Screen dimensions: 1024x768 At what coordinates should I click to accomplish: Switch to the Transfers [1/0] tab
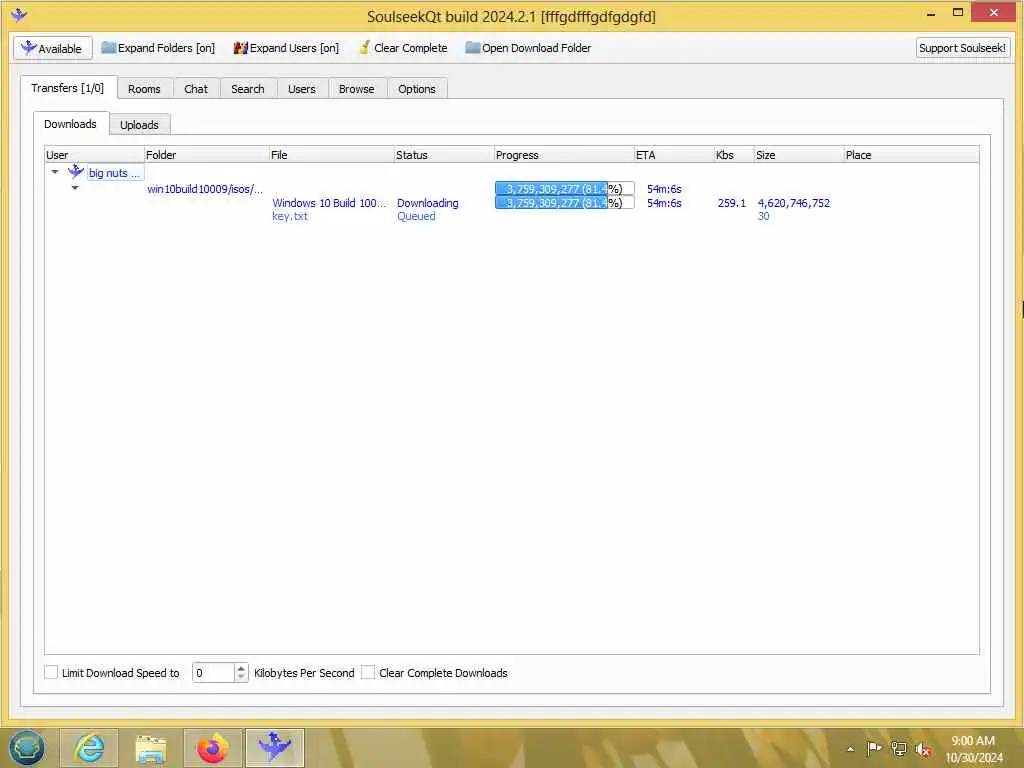pos(68,88)
